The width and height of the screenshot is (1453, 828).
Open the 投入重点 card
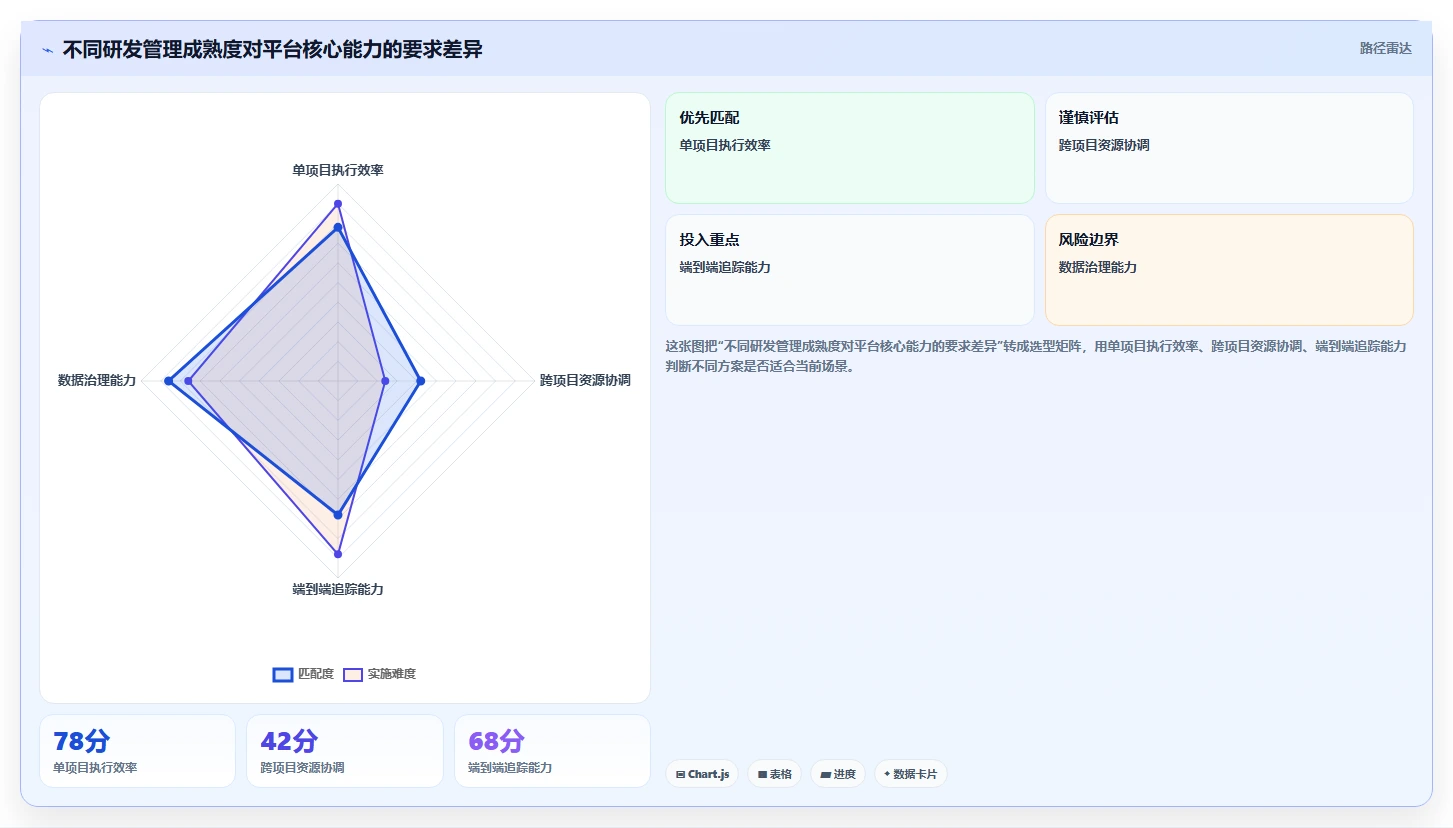pos(850,270)
